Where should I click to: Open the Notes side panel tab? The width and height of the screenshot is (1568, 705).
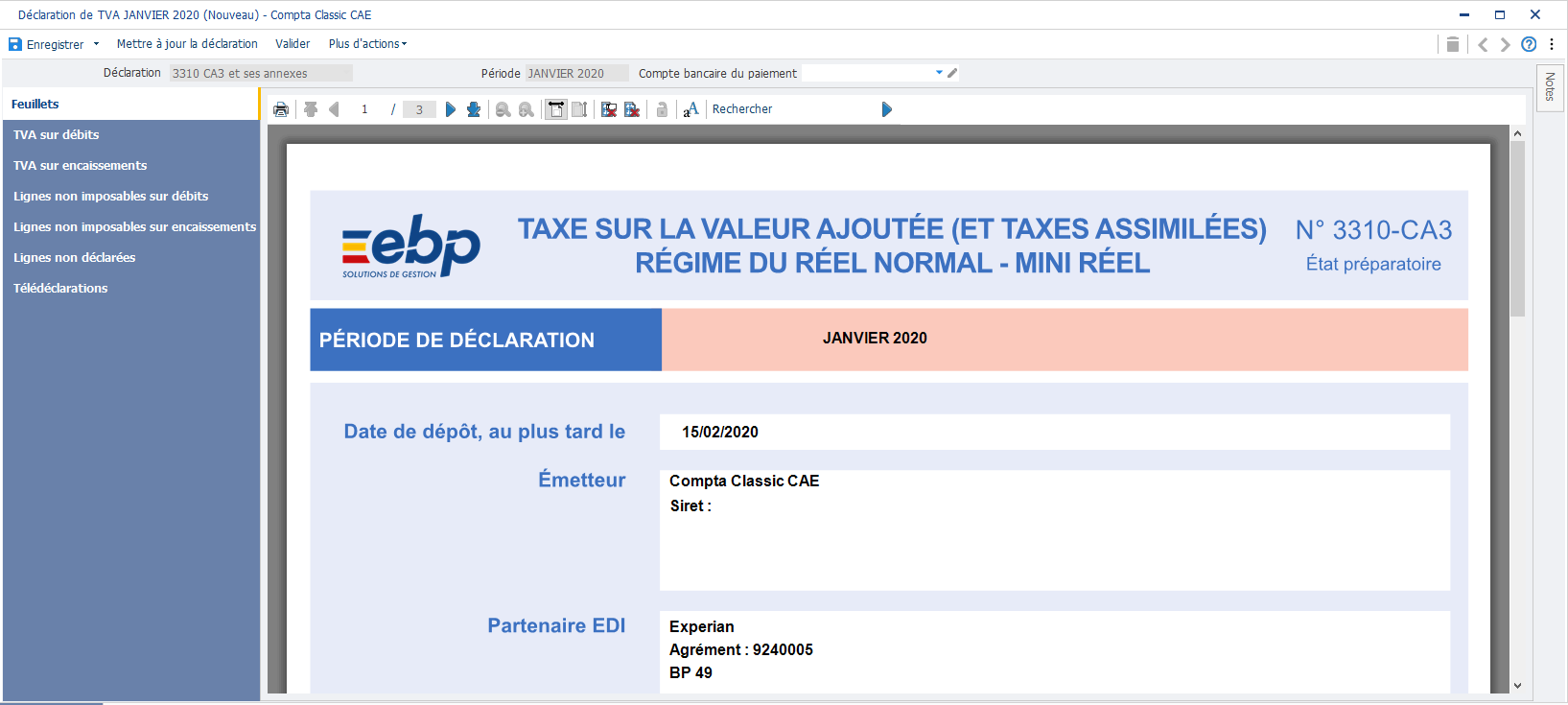coord(1550,88)
